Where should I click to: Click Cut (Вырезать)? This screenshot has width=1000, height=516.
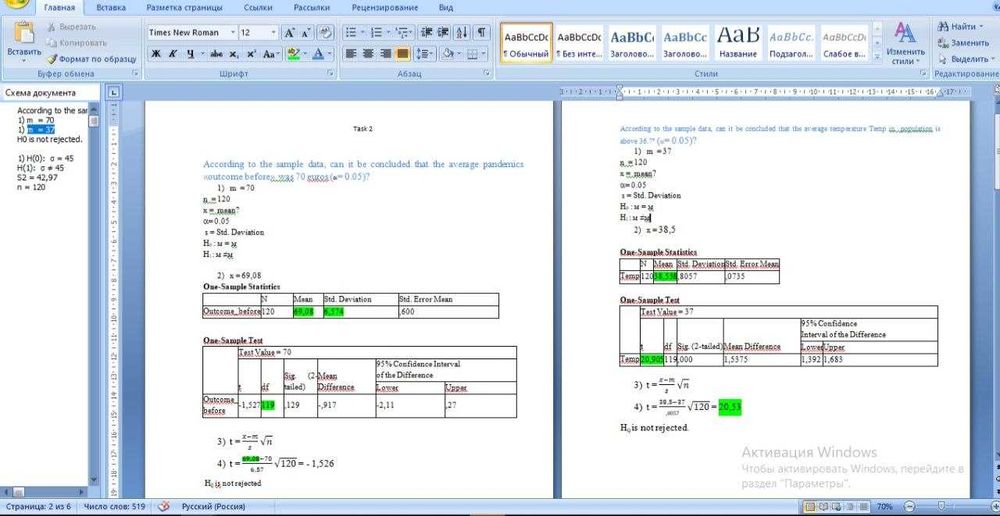pos(71,27)
